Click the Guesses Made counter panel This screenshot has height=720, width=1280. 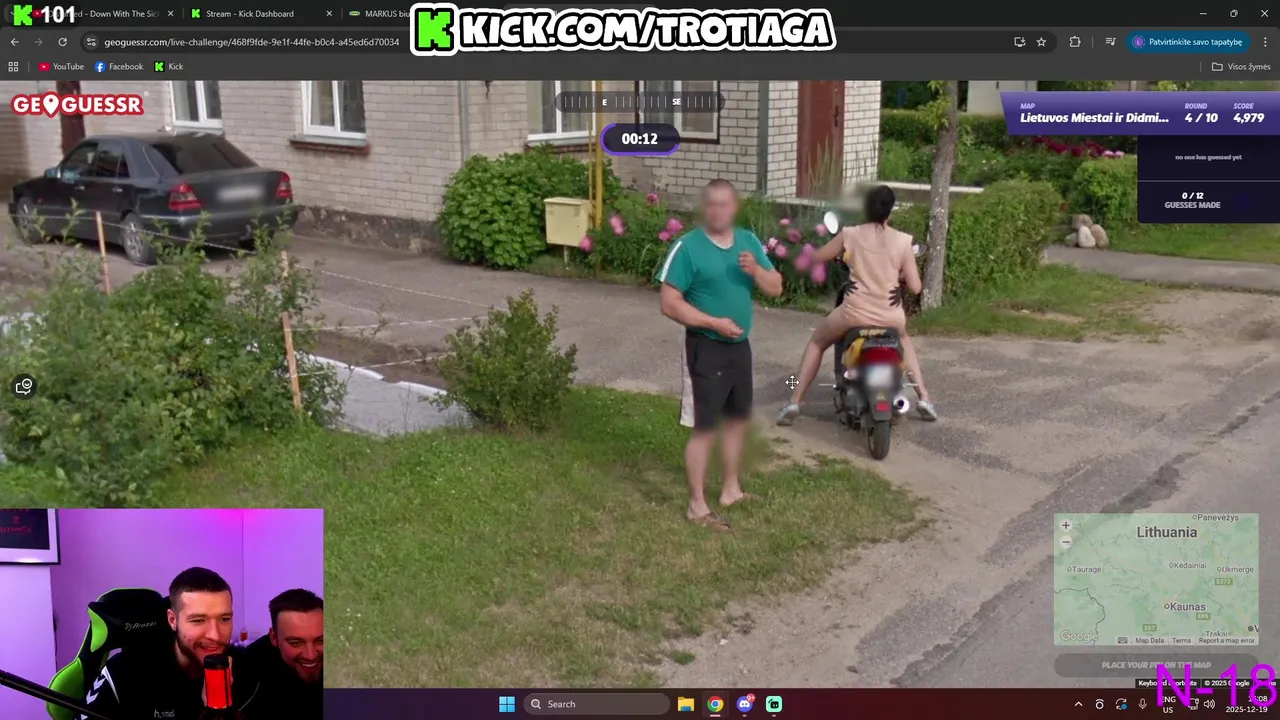click(x=1192, y=200)
